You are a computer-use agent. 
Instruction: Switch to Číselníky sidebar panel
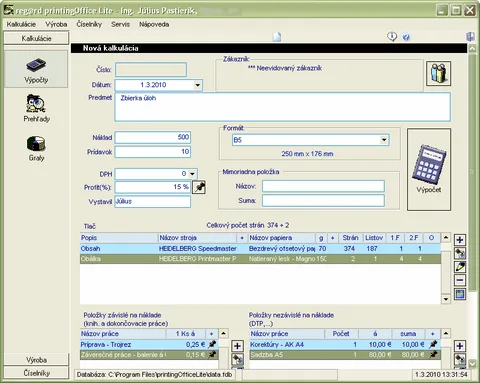click(36, 373)
